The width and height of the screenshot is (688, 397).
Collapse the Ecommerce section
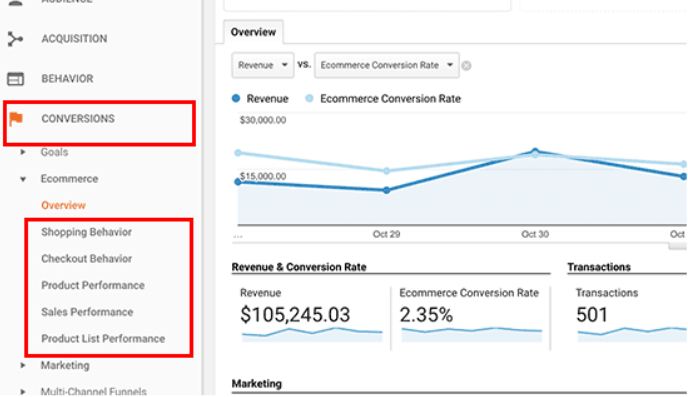pos(23,179)
